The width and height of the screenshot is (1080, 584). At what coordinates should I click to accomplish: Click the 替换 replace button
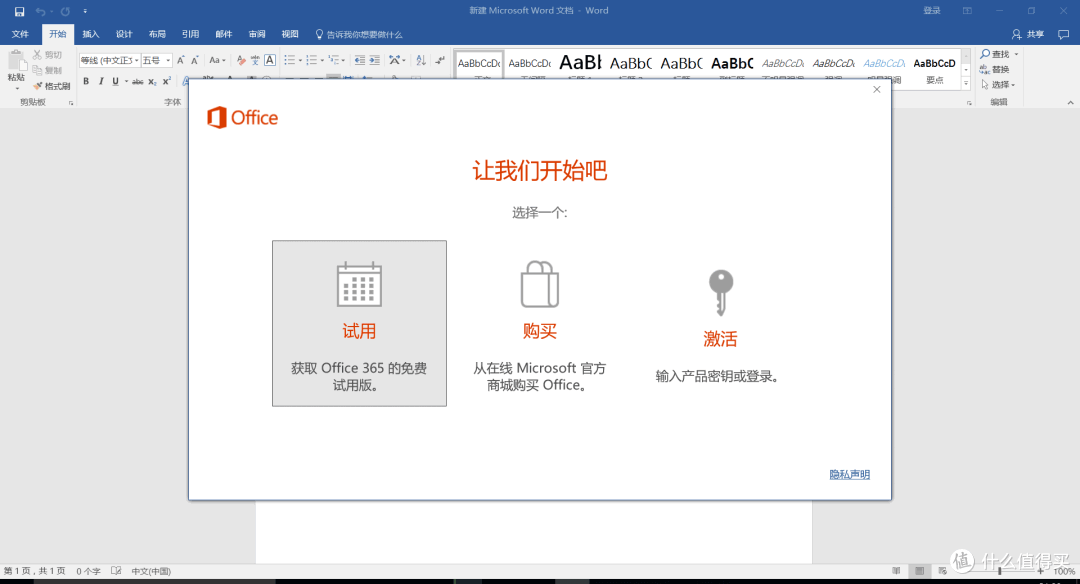coord(995,69)
